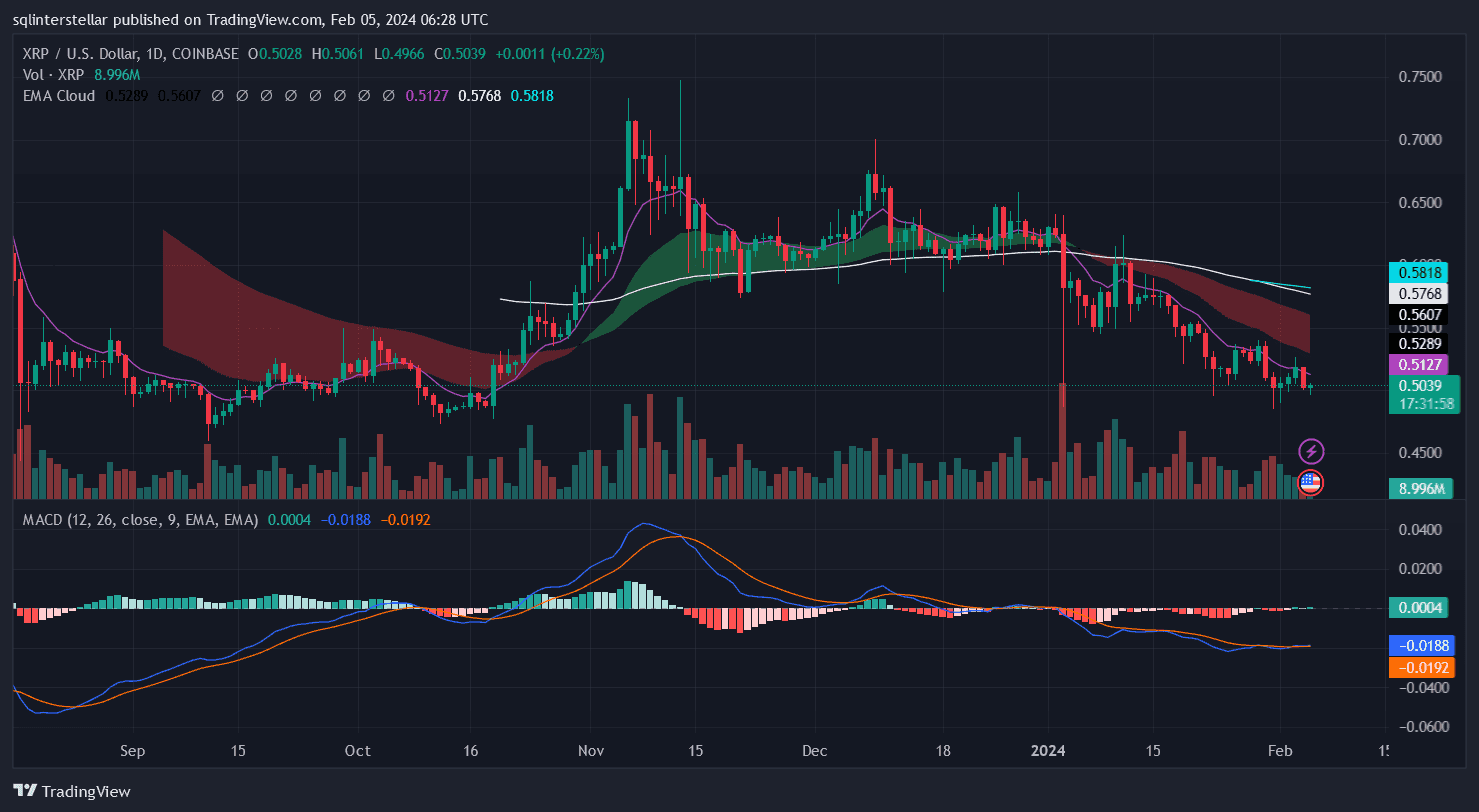Click the Sep marker on the date axis
The width and height of the screenshot is (1479, 812).
click(x=132, y=750)
